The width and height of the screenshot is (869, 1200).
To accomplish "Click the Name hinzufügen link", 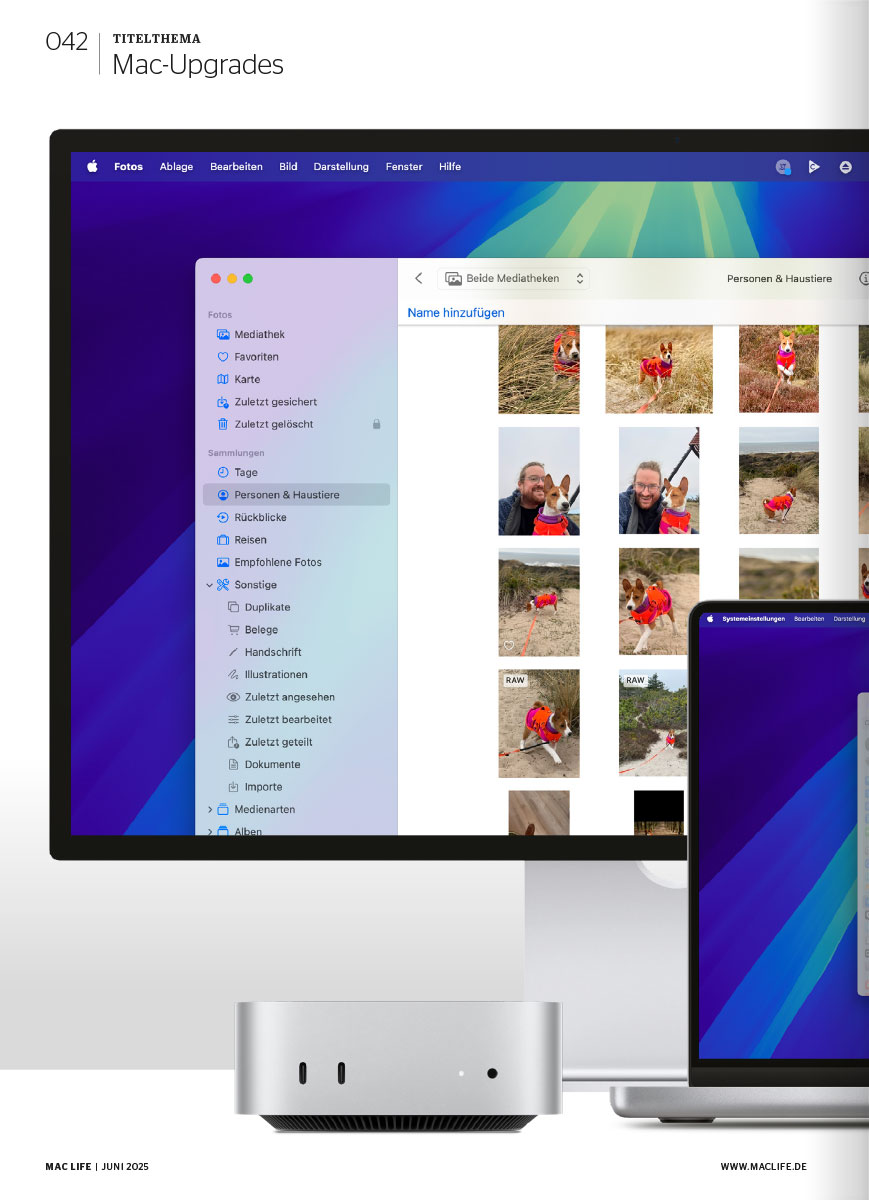I will point(456,313).
